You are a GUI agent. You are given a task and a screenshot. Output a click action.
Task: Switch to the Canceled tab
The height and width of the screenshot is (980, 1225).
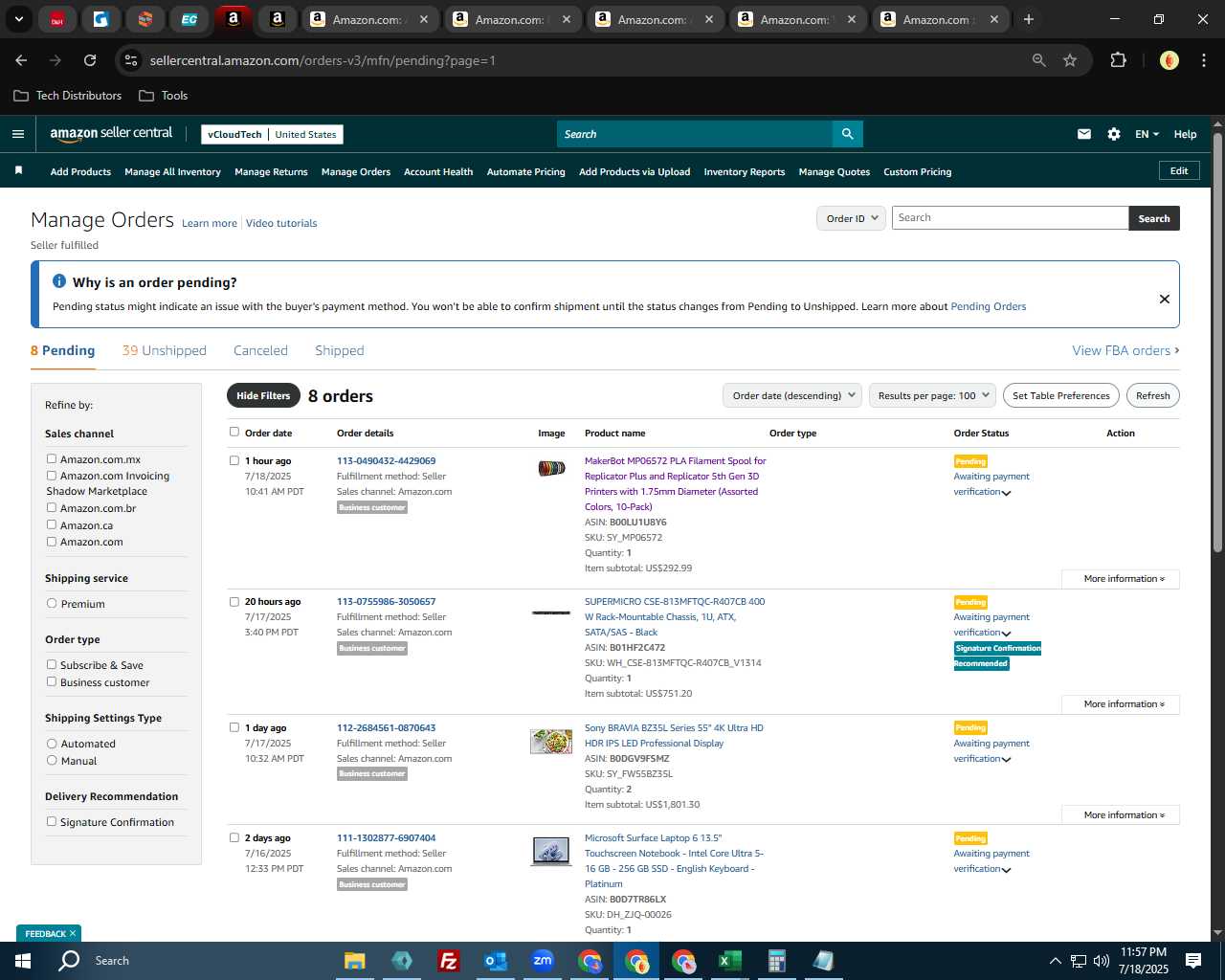click(260, 350)
